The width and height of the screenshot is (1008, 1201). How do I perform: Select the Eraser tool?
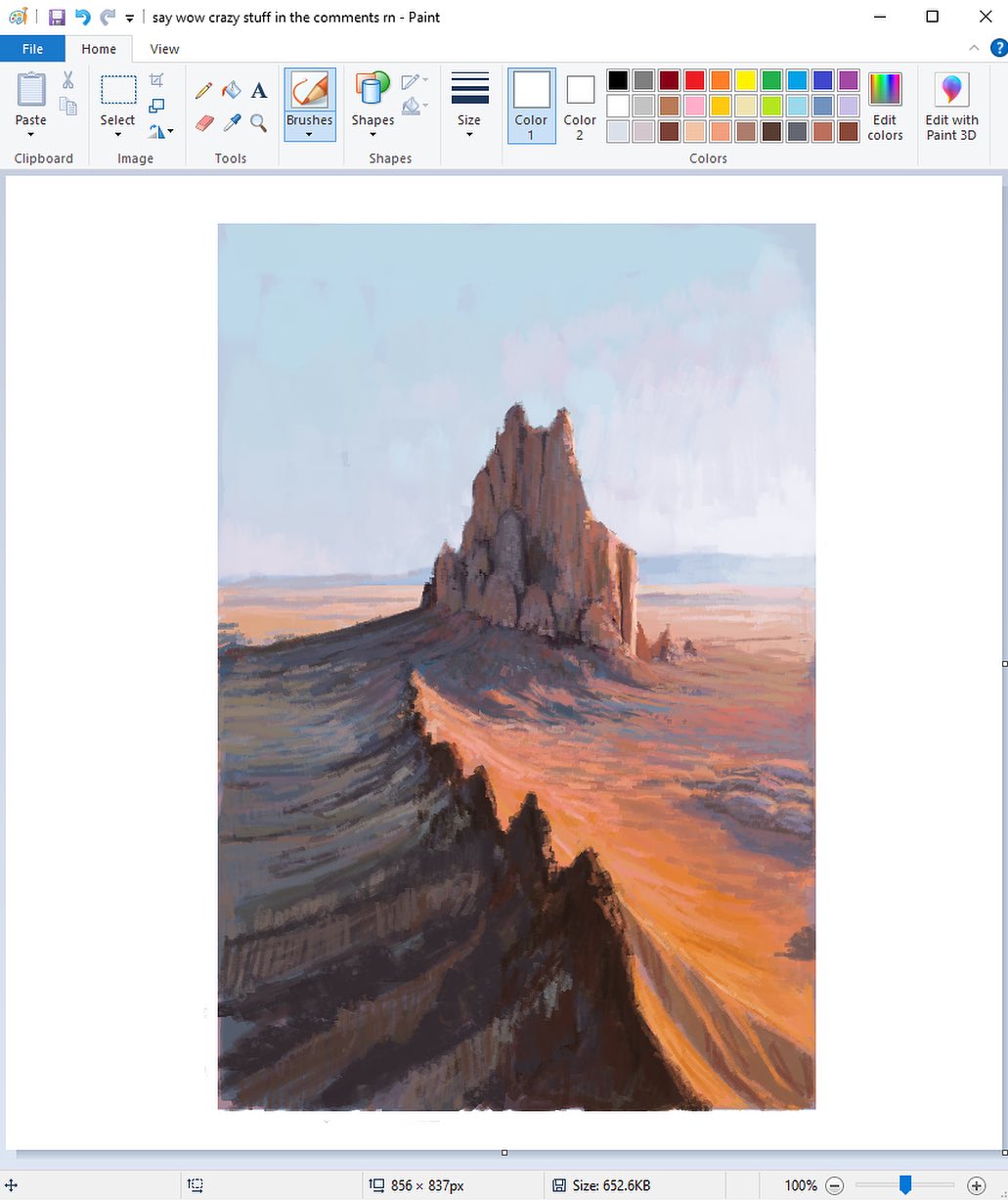tap(203, 122)
